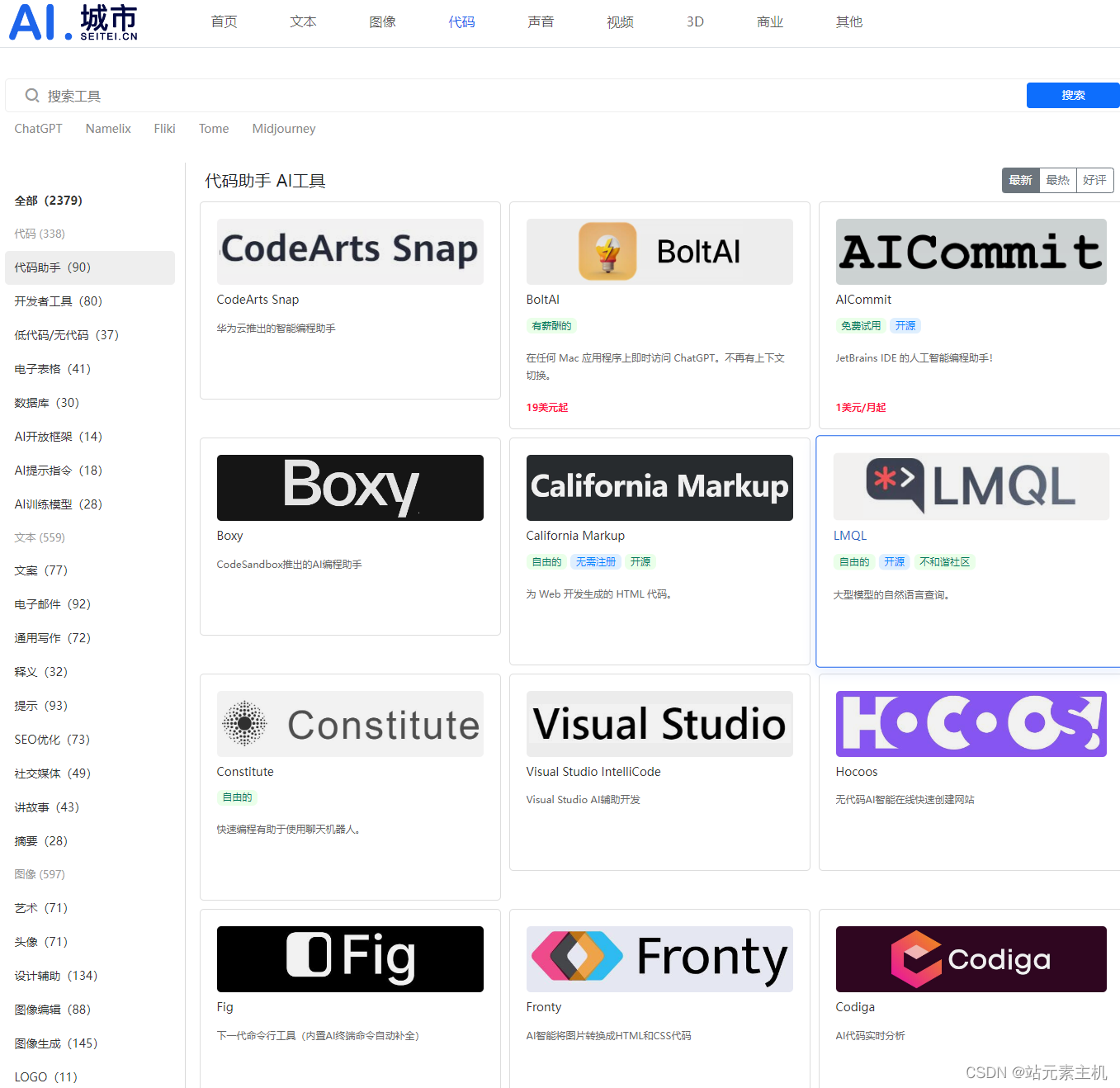
Task: Open the 视频 navigation item
Action: point(620,22)
